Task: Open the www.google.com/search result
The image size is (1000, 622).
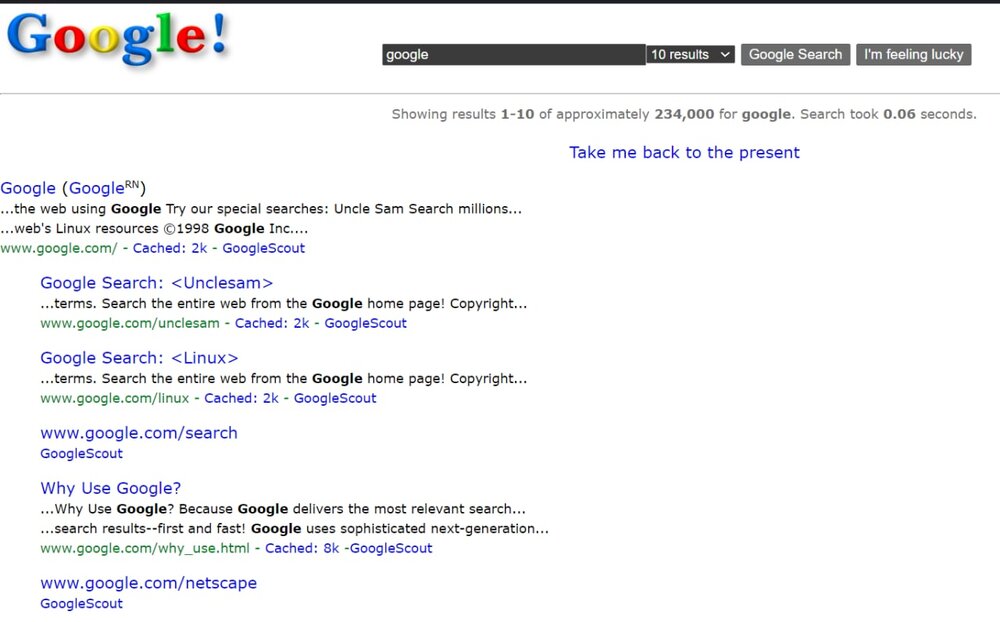Action: pos(138,433)
